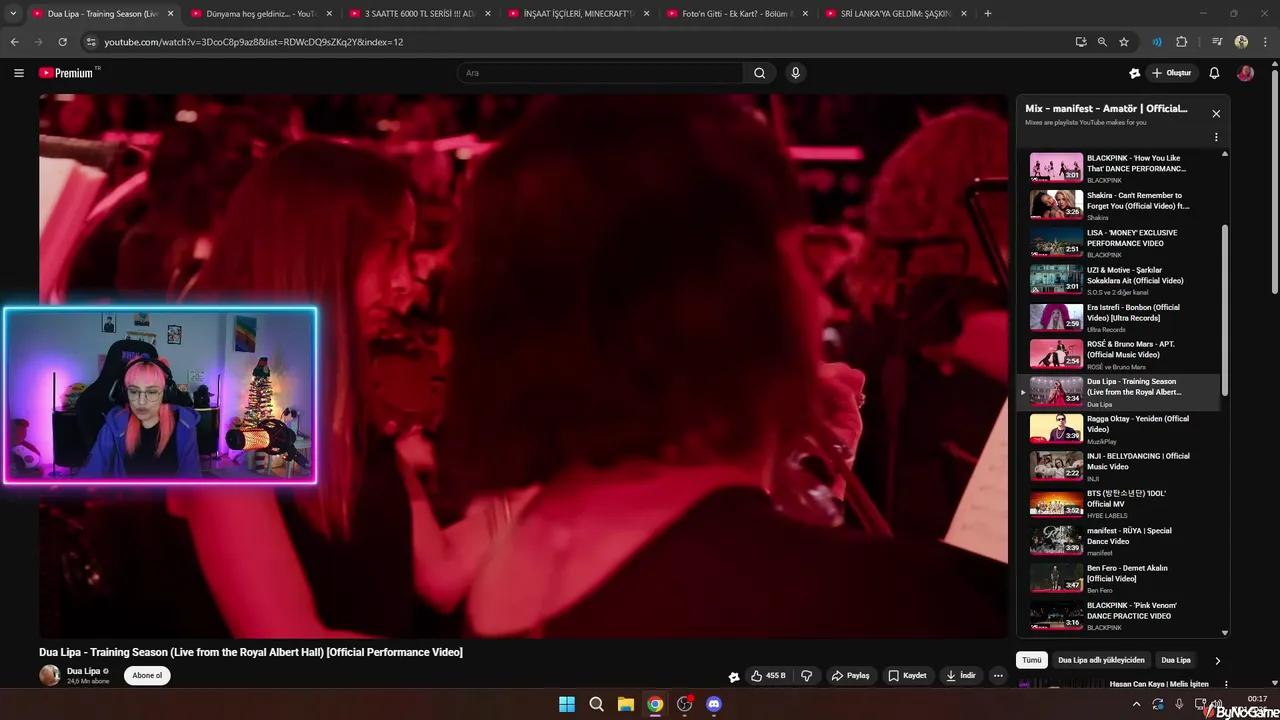
Task: Download video with İndir button
Action: point(960,675)
